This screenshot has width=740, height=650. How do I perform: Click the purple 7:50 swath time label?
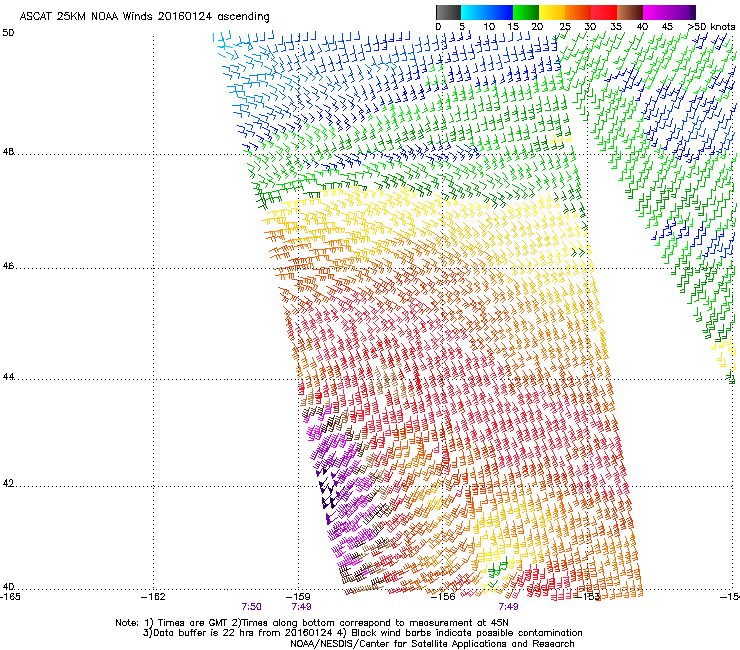[252, 607]
